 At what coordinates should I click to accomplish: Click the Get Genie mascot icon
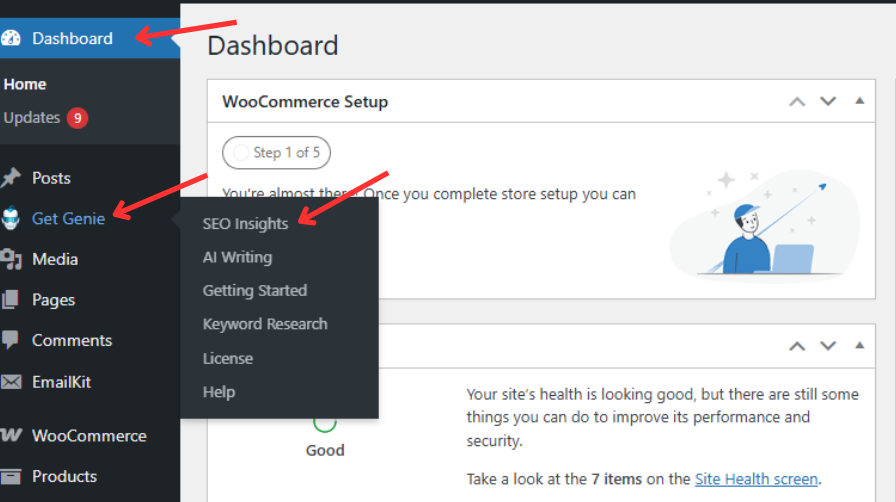pyautogui.click(x=10, y=218)
